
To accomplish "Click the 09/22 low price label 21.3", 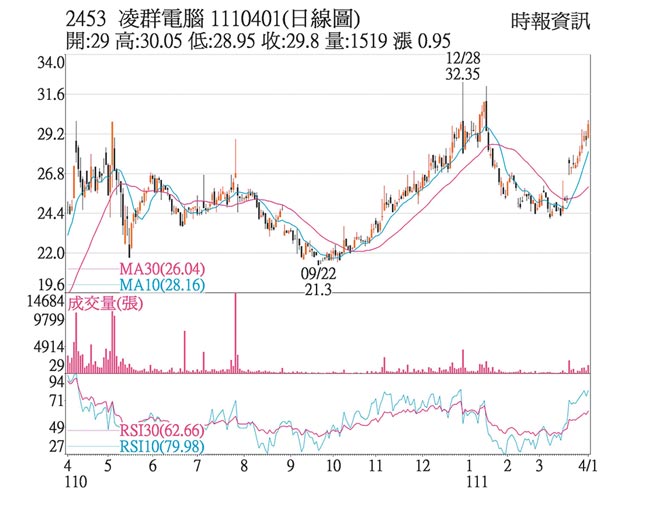I will pyautogui.click(x=318, y=288).
